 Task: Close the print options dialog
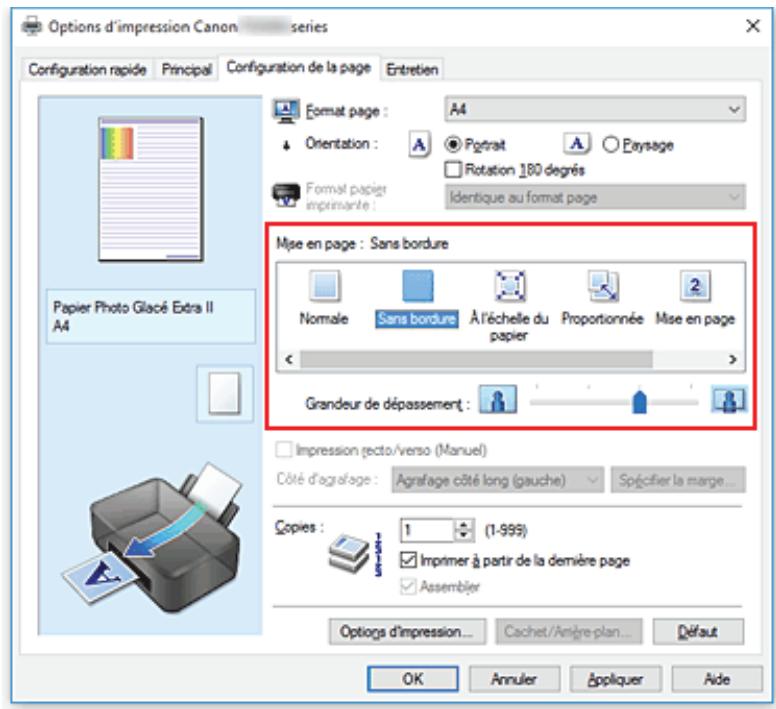point(753,26)
